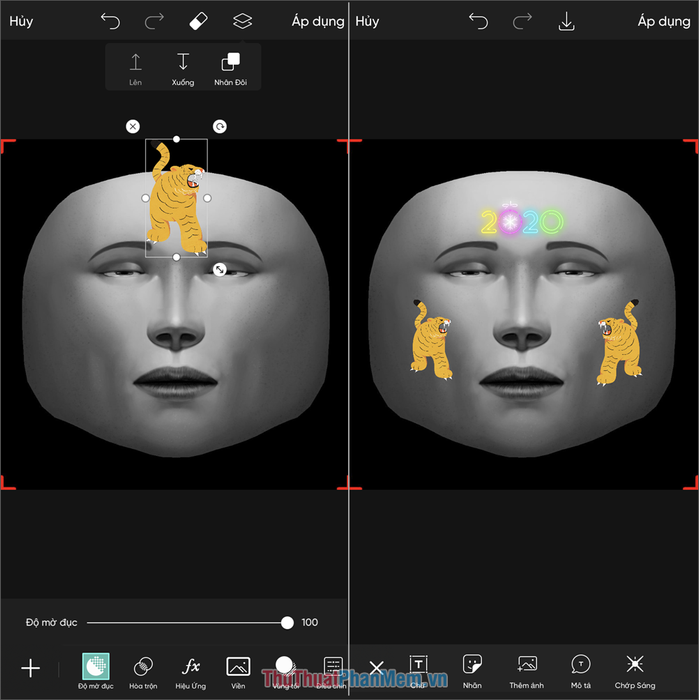Screen dimensions: 699x700
Task: Open the layers stack icon
Action: [242, 21]
